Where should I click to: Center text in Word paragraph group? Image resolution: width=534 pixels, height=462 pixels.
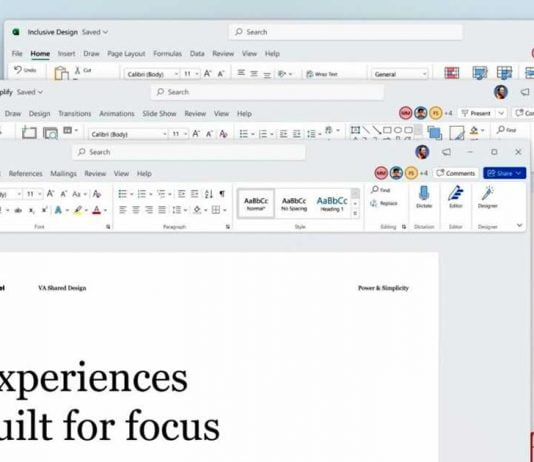[136, 210]
